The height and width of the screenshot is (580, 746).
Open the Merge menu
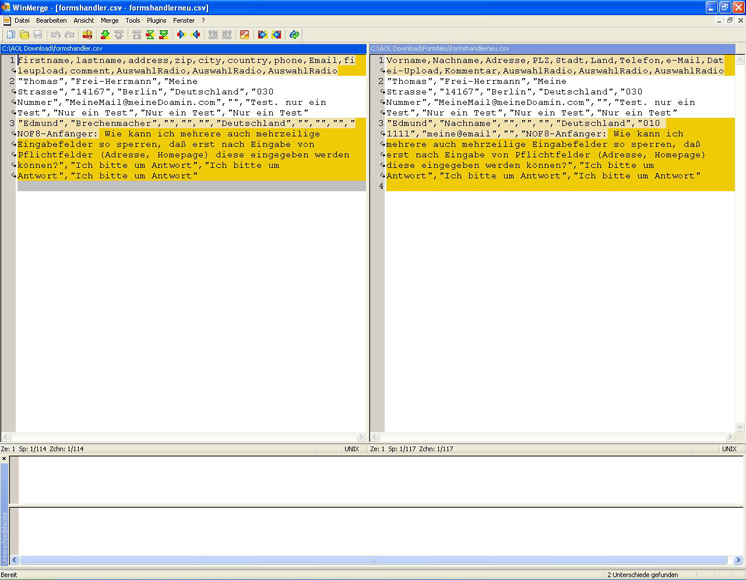point(109,20)
